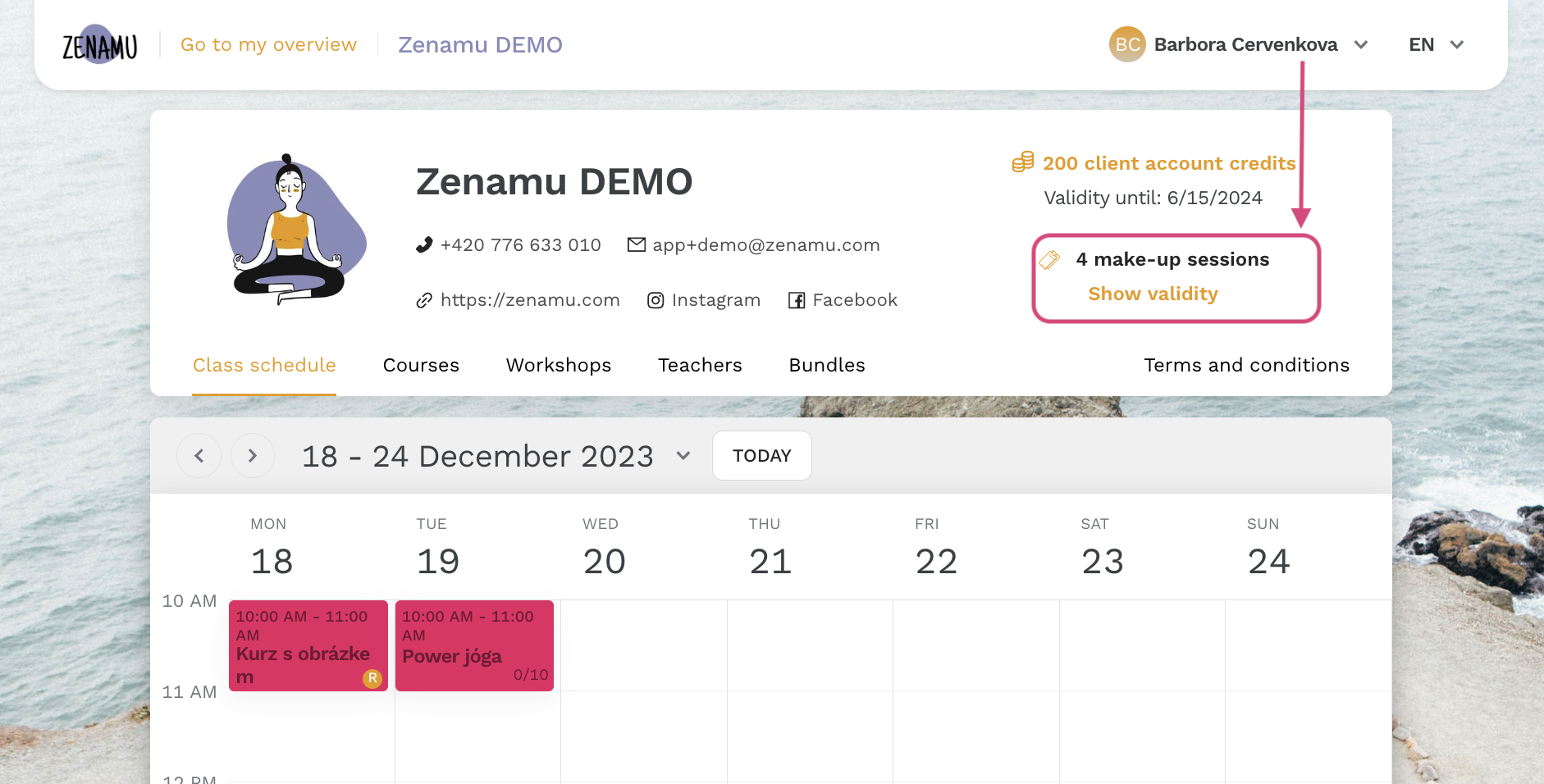1544x784 pixels.
Task: Go to next week arrow
Action: pos(253,456)
